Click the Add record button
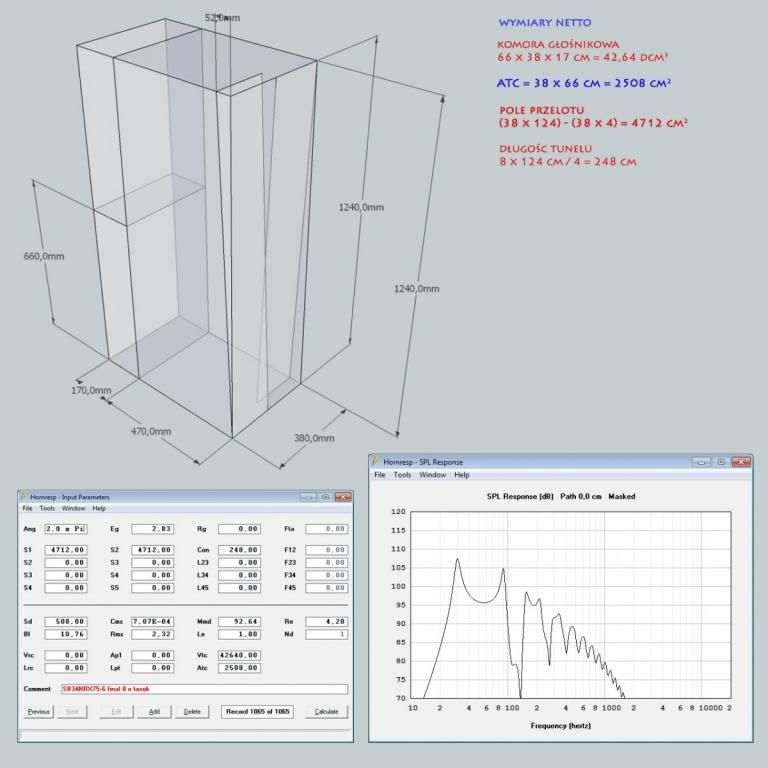The width and height of the screenshot is (768, 768). (154, 712)
